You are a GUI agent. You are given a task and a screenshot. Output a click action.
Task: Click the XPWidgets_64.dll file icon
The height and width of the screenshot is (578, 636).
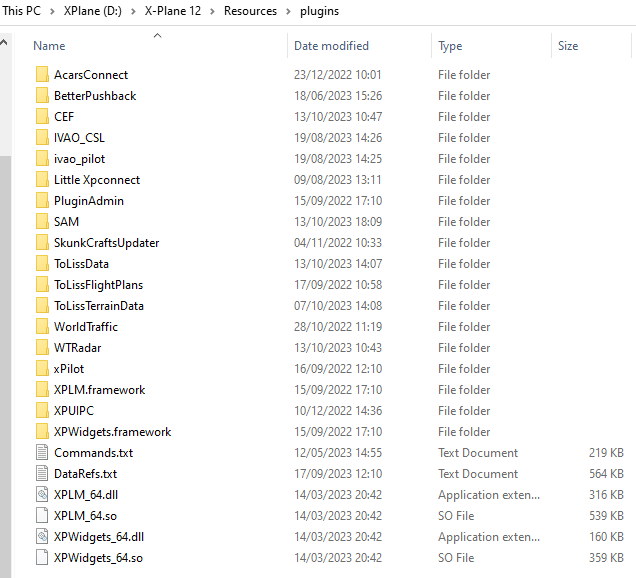click(x=42, y=537)
